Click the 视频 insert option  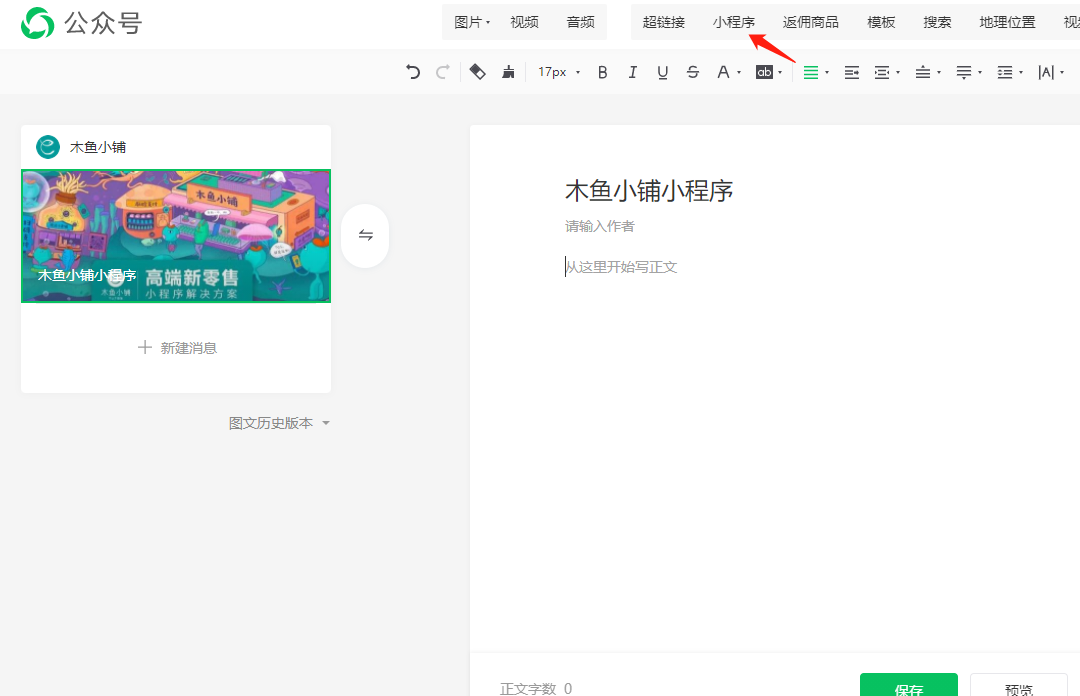click(x=524, y=22)
